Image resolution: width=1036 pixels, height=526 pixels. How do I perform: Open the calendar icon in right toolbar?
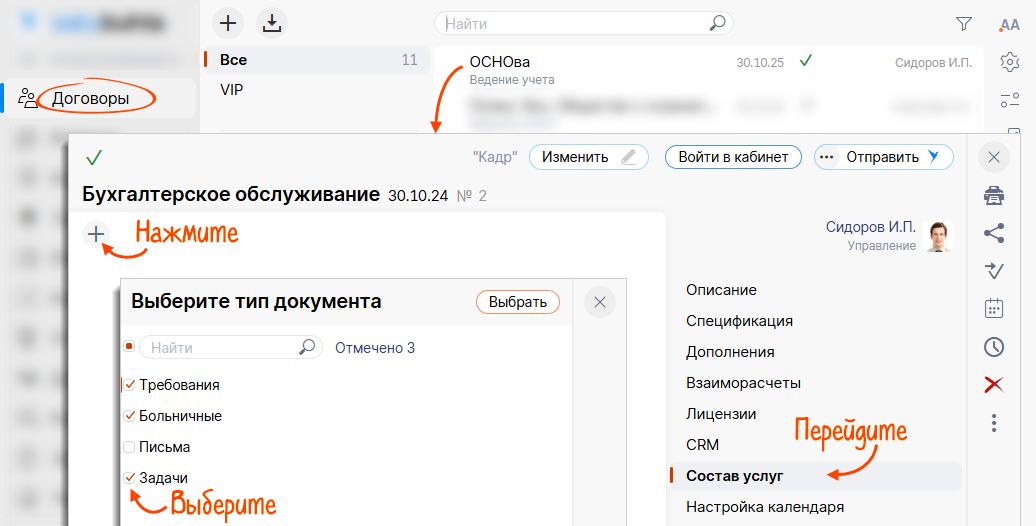tap(993, 308)
